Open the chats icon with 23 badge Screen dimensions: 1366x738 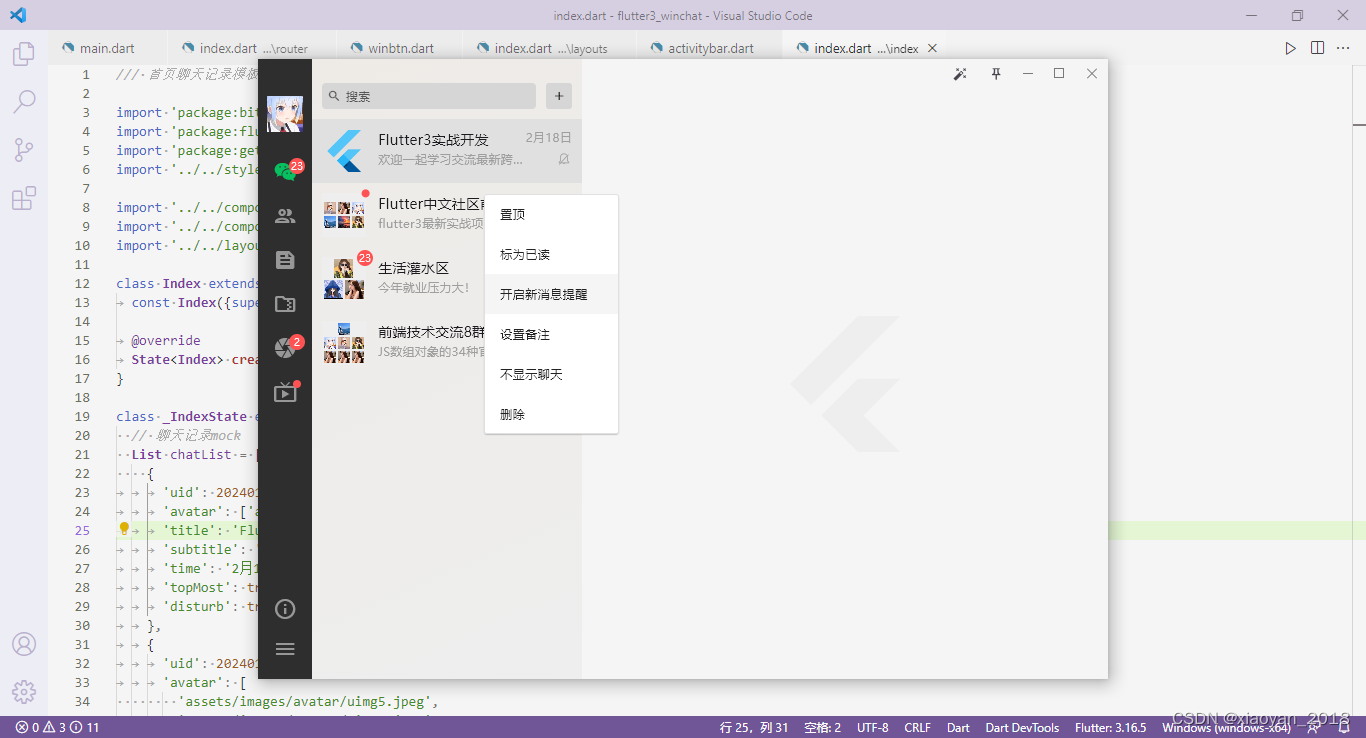[287, 171]
